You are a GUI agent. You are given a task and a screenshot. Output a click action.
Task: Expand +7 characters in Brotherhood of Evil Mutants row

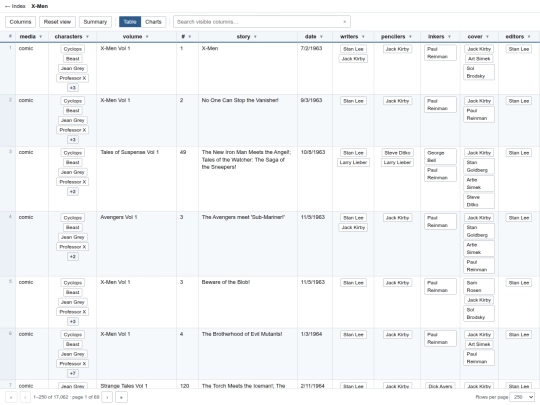point(73,373)
